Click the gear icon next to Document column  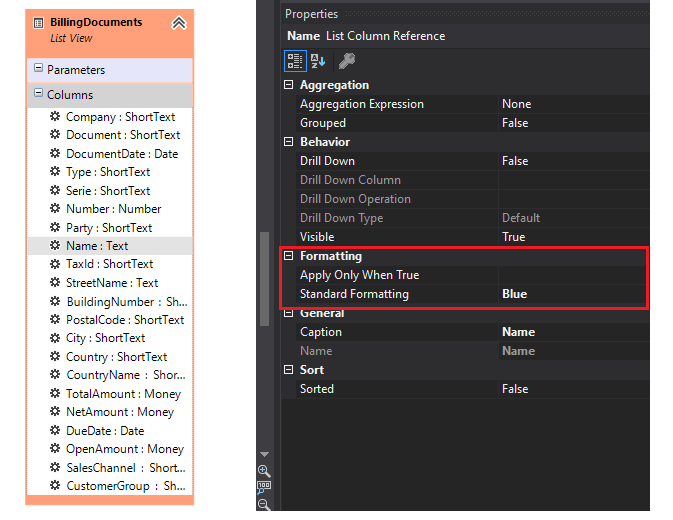[55, 134]
